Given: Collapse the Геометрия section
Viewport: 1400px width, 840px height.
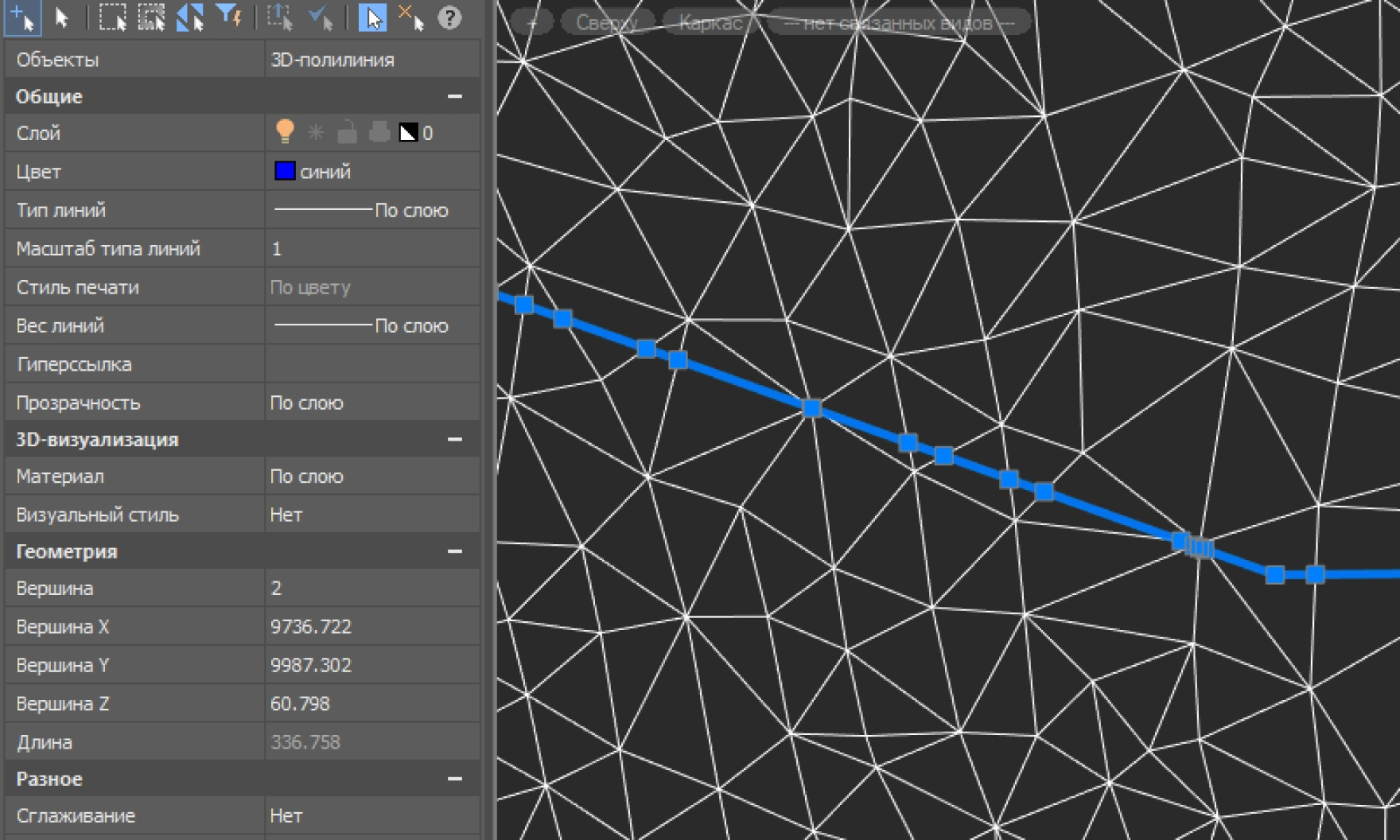Looking at the screenshot, I should [454, 551].
